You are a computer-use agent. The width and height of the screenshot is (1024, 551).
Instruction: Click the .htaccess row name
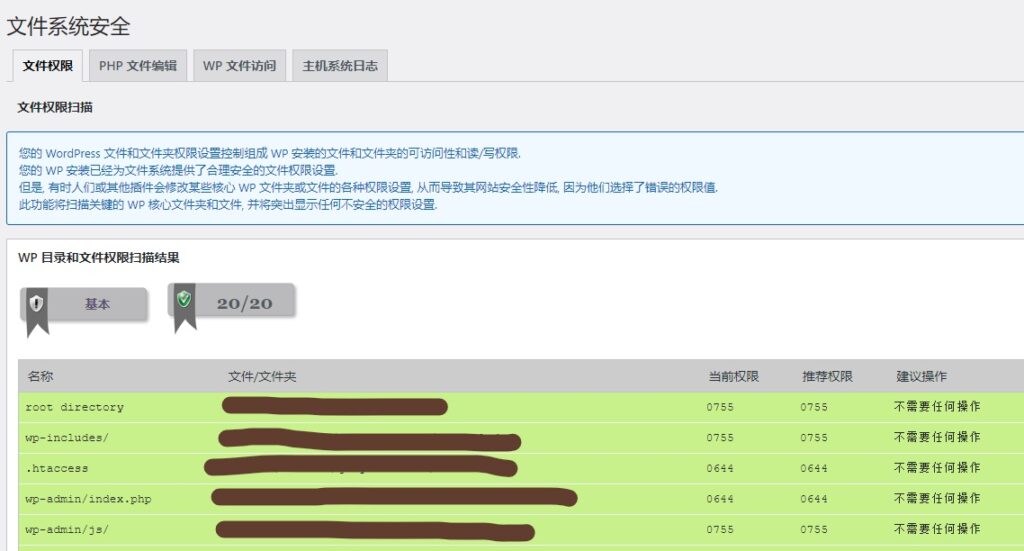pos(56,468)
